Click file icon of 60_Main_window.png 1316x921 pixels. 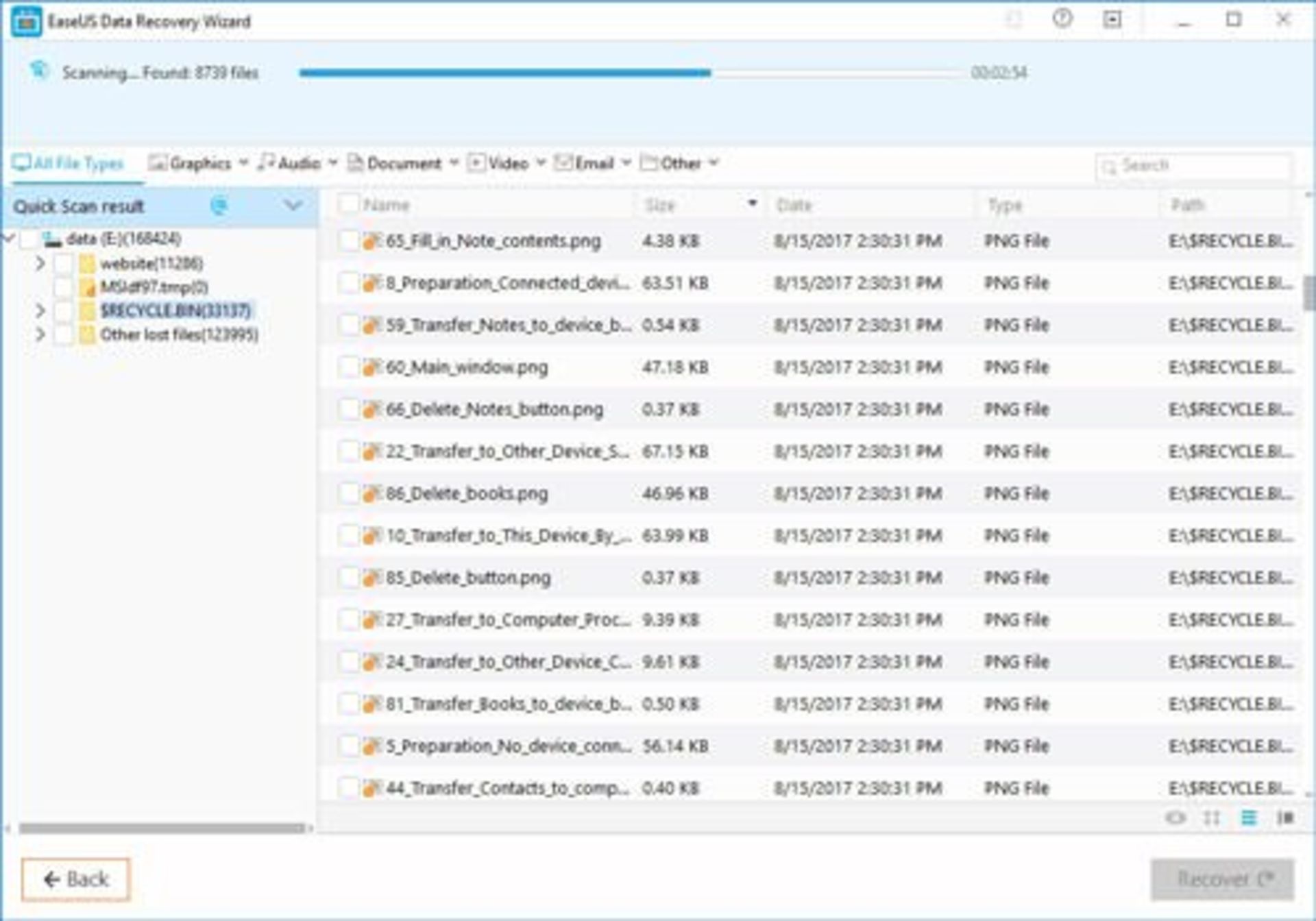[371, 367]
